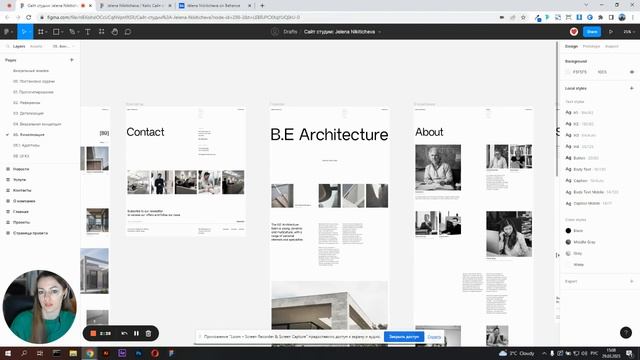Open zoom level dropdown
Screen dimensions: 640x360
tap(629, 32)
